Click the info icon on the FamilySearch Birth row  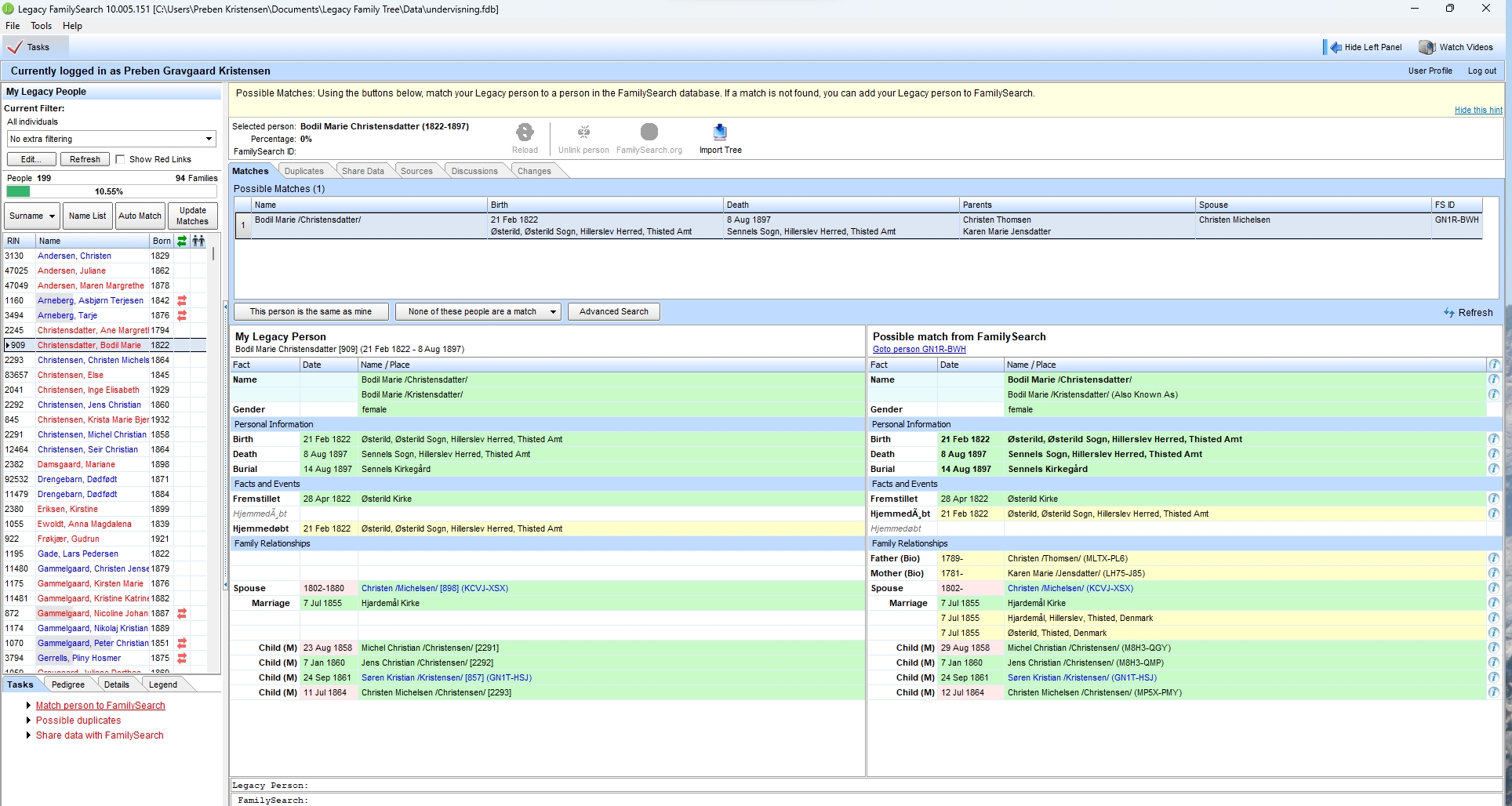click(x=1493, y=440)
